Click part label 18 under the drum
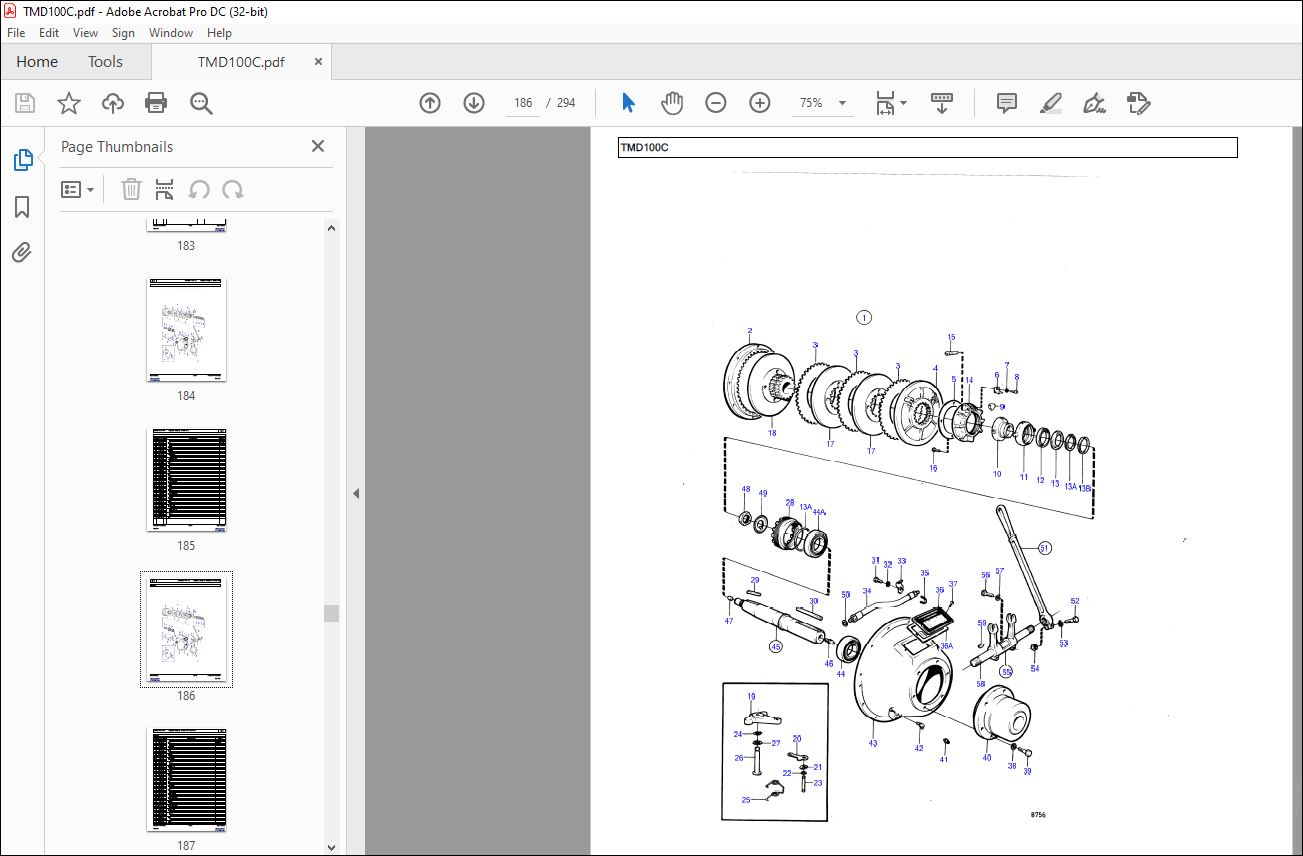Image resolution: width=1303 pixels, height=856 pixels. point(772,433)
